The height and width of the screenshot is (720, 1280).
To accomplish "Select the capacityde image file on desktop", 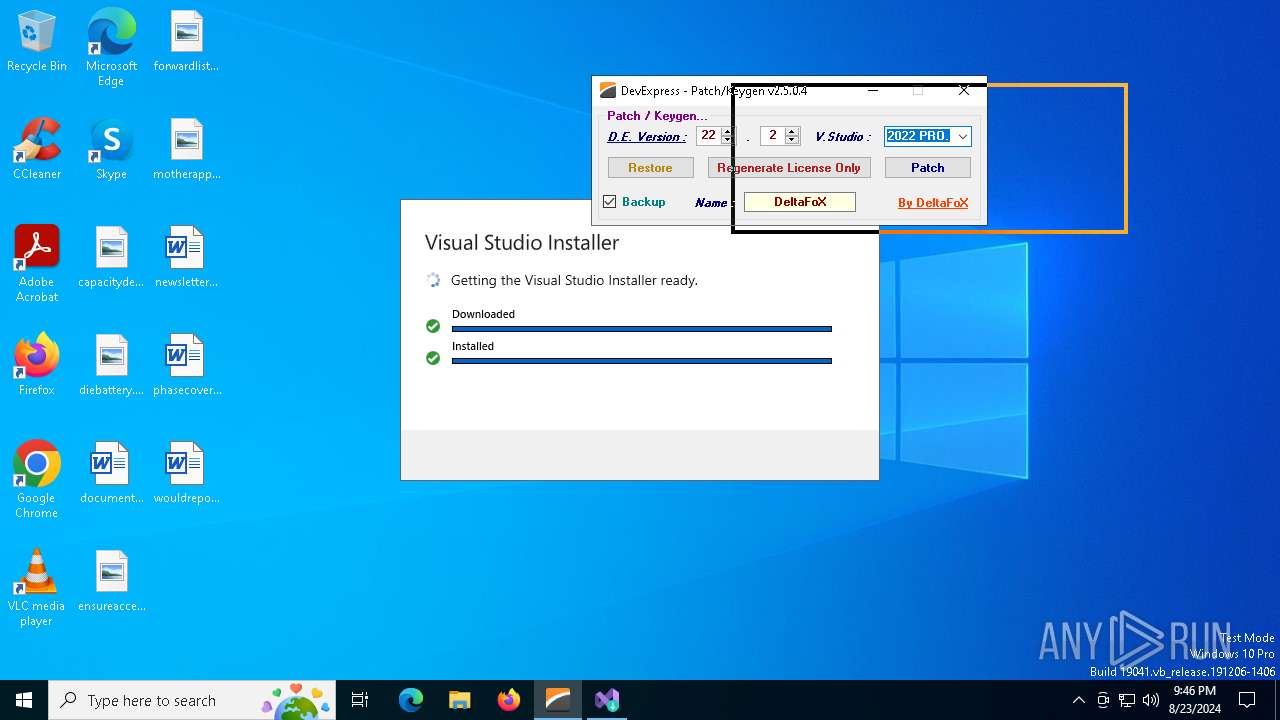I will tap(111, 258).
